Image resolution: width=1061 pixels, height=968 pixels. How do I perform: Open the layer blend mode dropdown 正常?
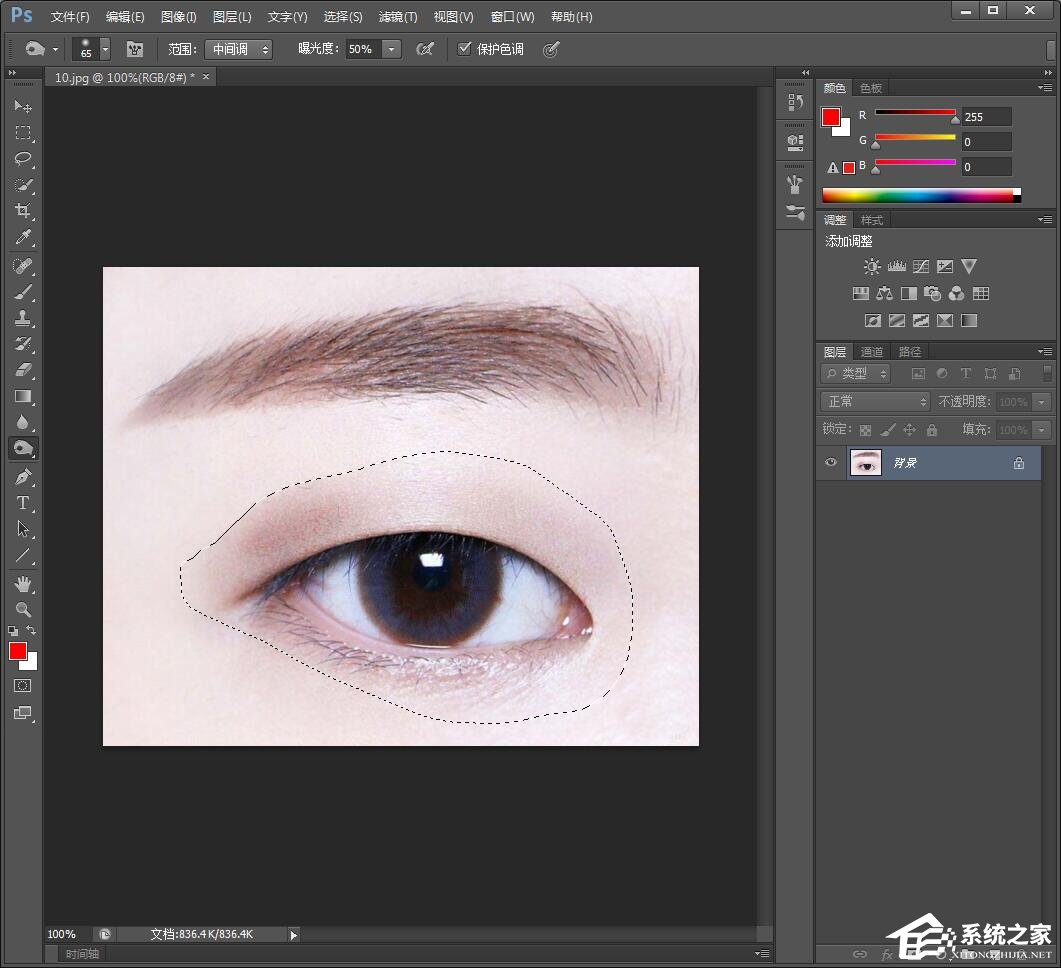pyautogui.click(x=875, y=401)
